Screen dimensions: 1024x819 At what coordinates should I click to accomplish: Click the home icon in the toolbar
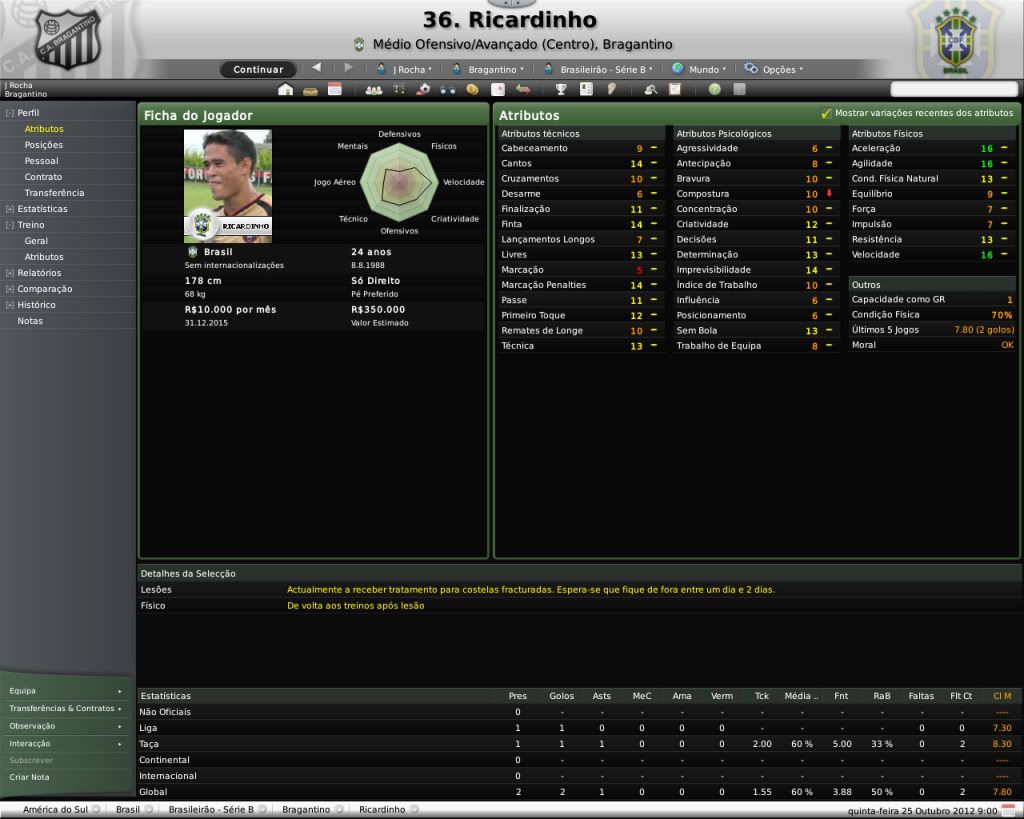tap(286, 89)
